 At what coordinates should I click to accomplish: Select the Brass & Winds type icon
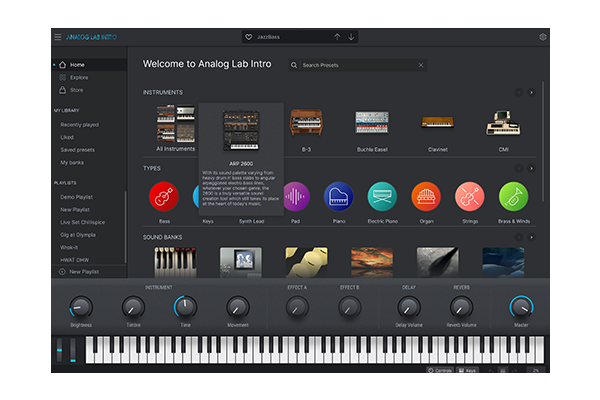coord(512,196)
